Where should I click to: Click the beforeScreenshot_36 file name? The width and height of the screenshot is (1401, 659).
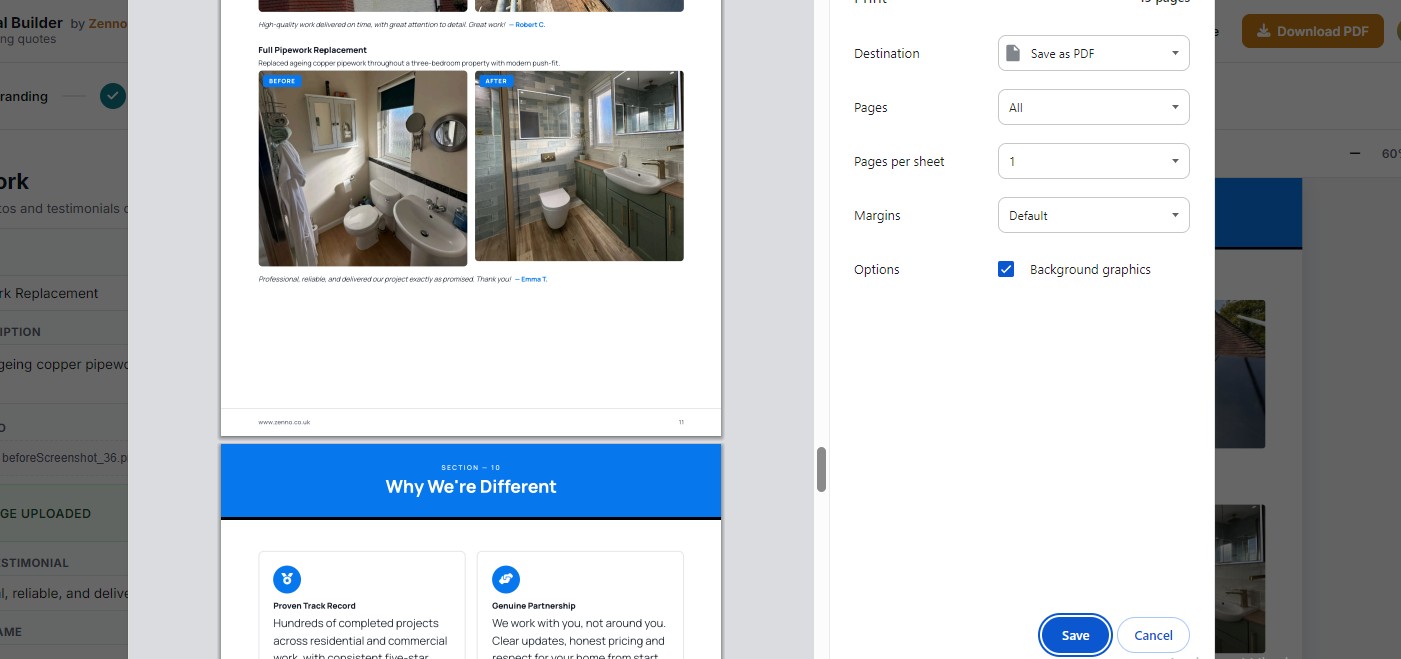[x=65, y=456]
